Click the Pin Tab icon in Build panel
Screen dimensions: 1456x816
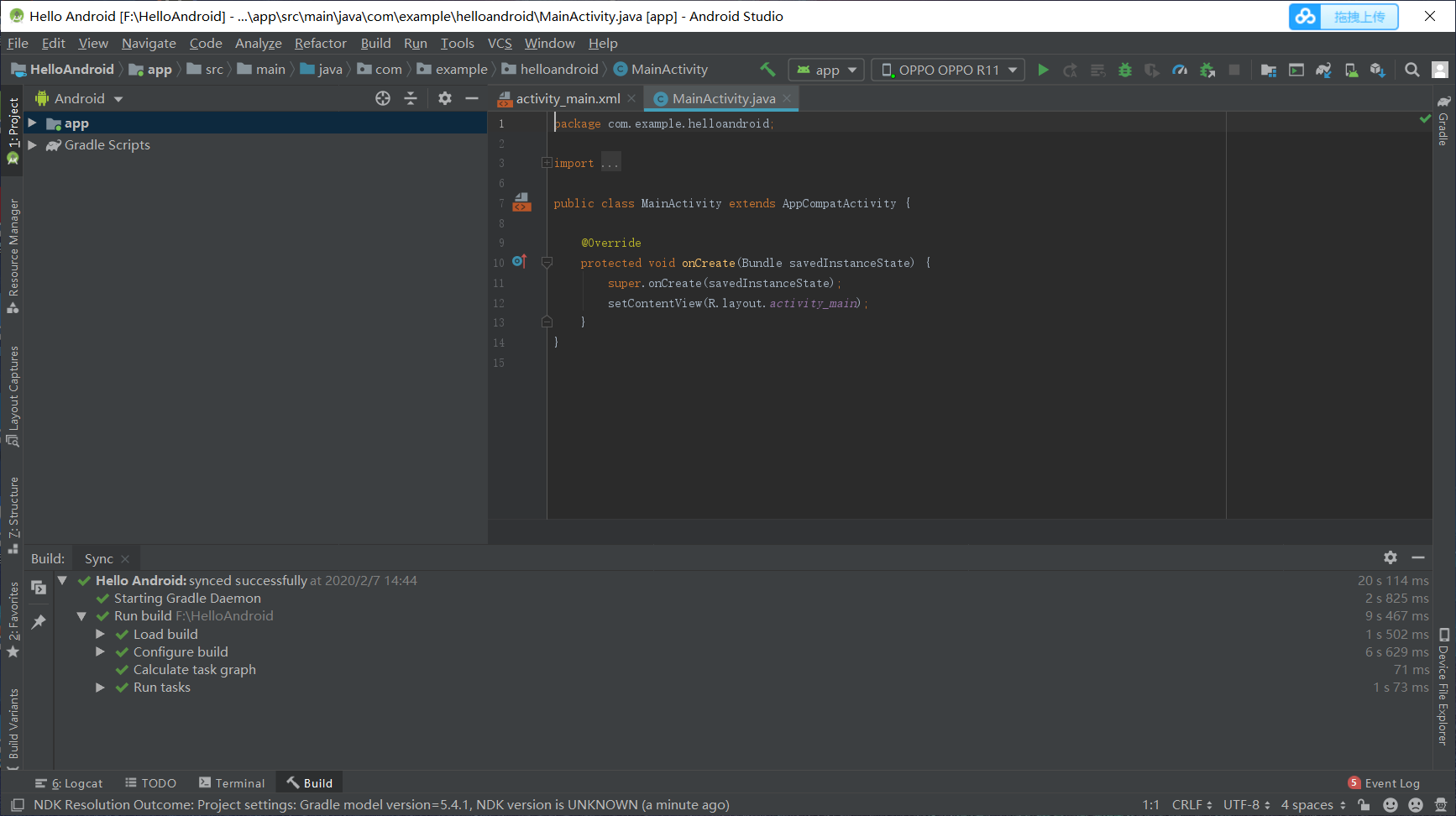pyautogui.click(x=39, y=622)
